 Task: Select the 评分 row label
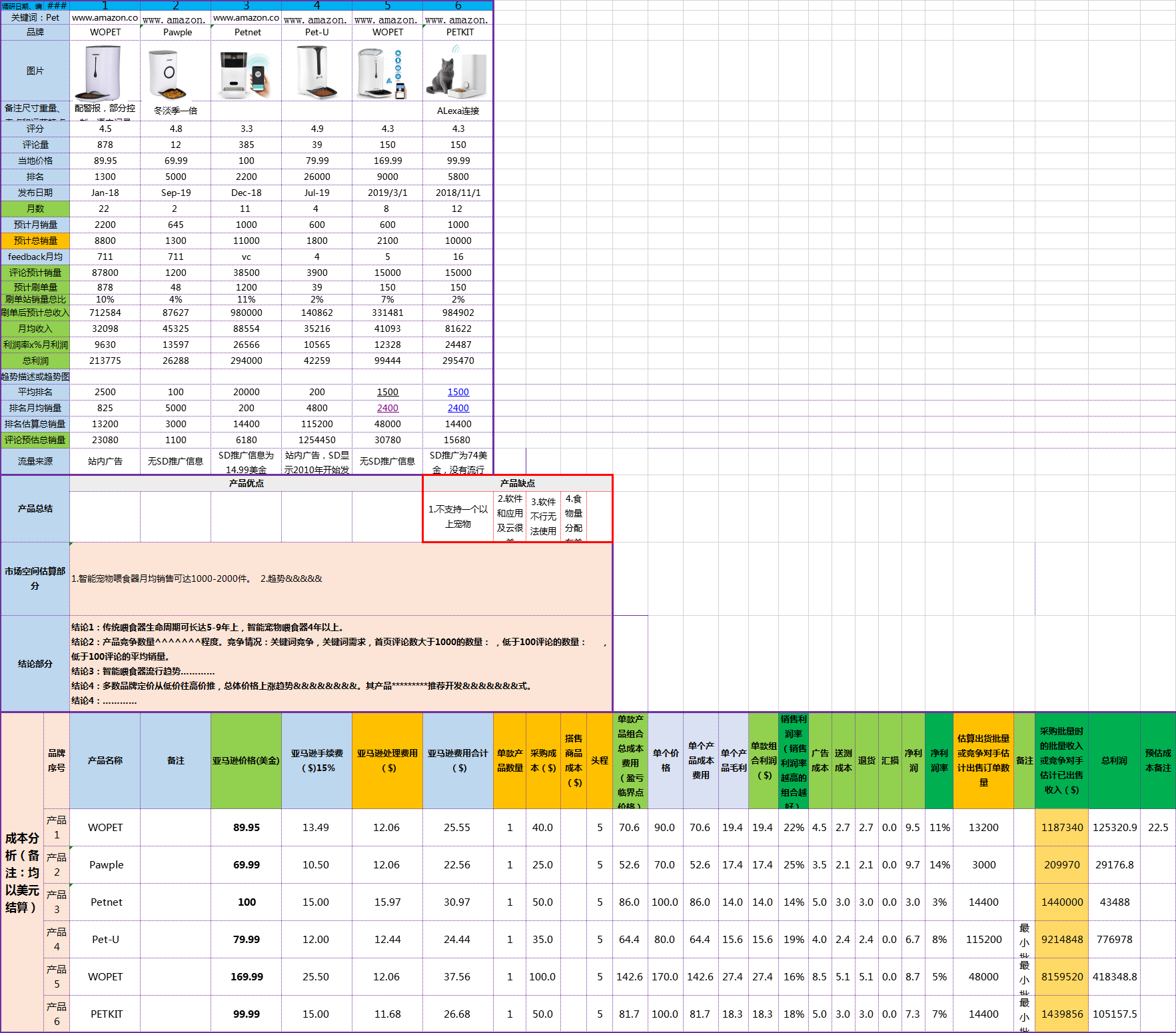pyautogui.click(x=35, y=129)
